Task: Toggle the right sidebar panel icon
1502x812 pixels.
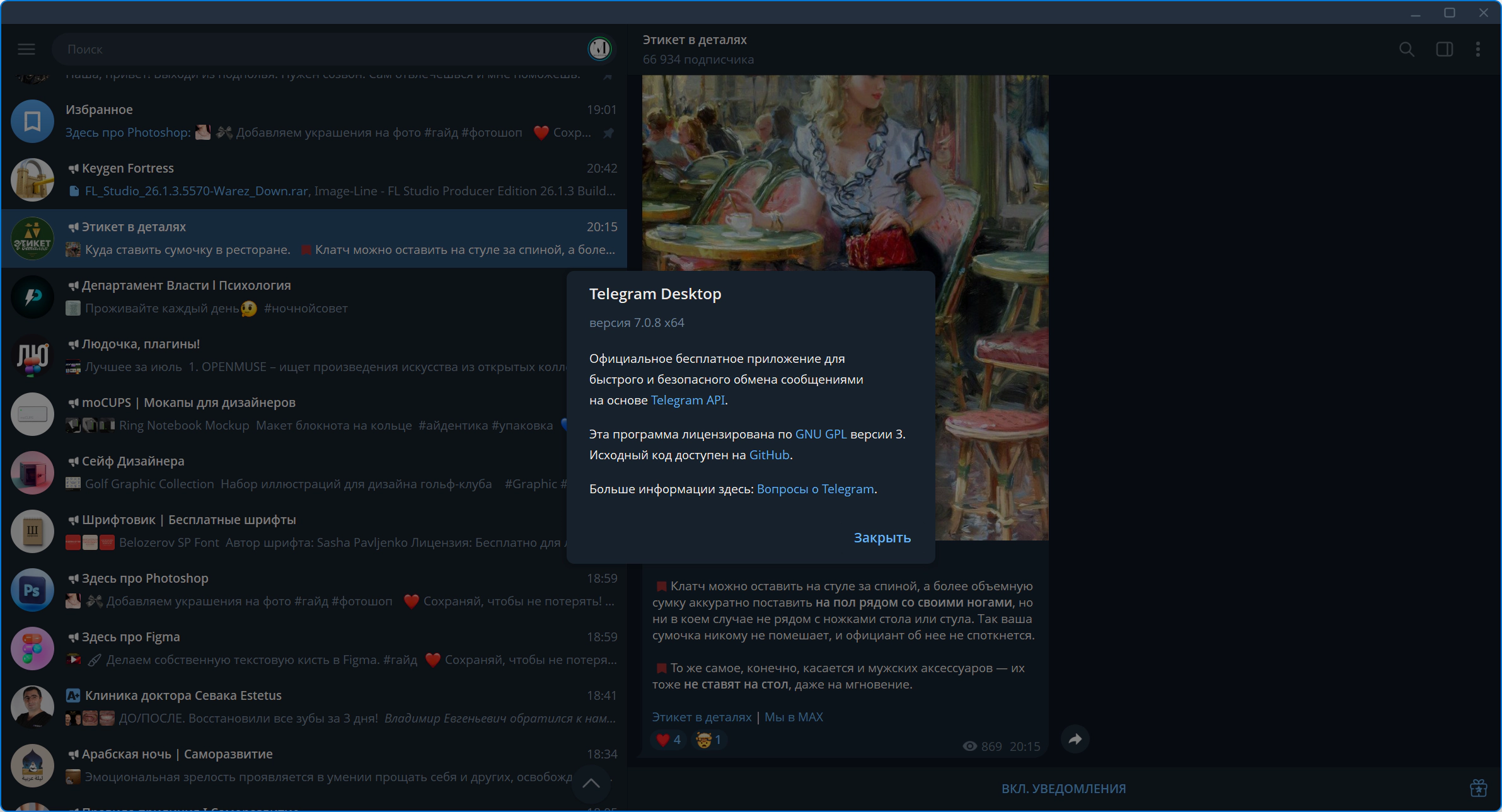Action: [x=1445, y=49]
